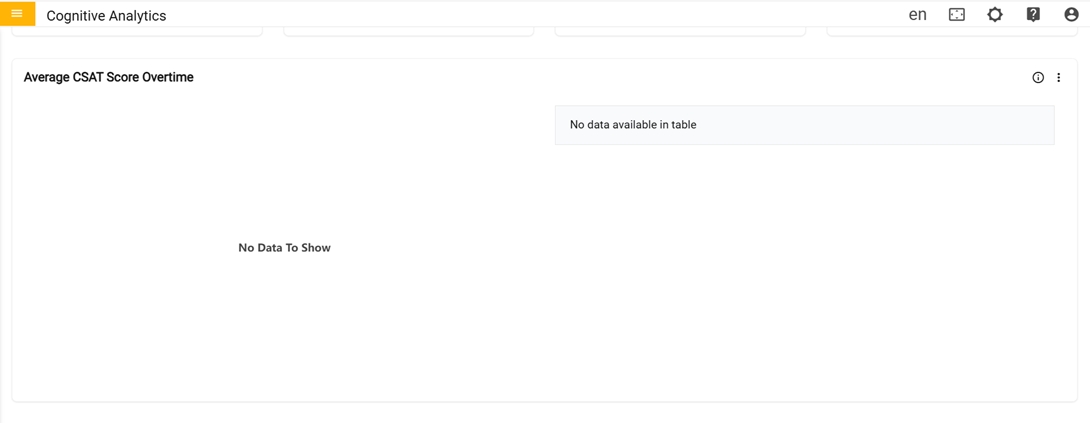Toggle fullscreen mode from header
Image resolution: width=1090 pixels, height=423 pixels.
[x=956, y=15]
